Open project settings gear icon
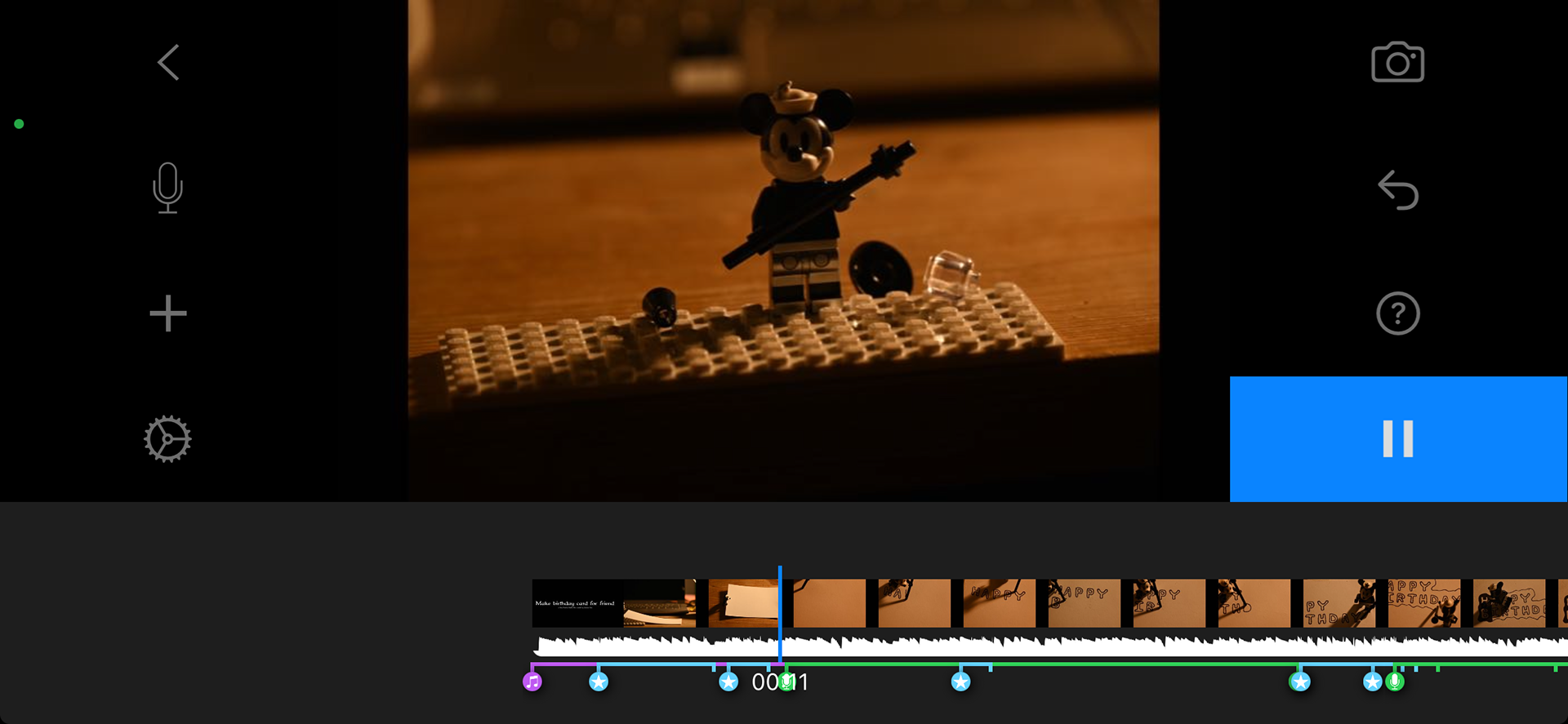This screenshot has height=724, width=1568. click(167, 439)
